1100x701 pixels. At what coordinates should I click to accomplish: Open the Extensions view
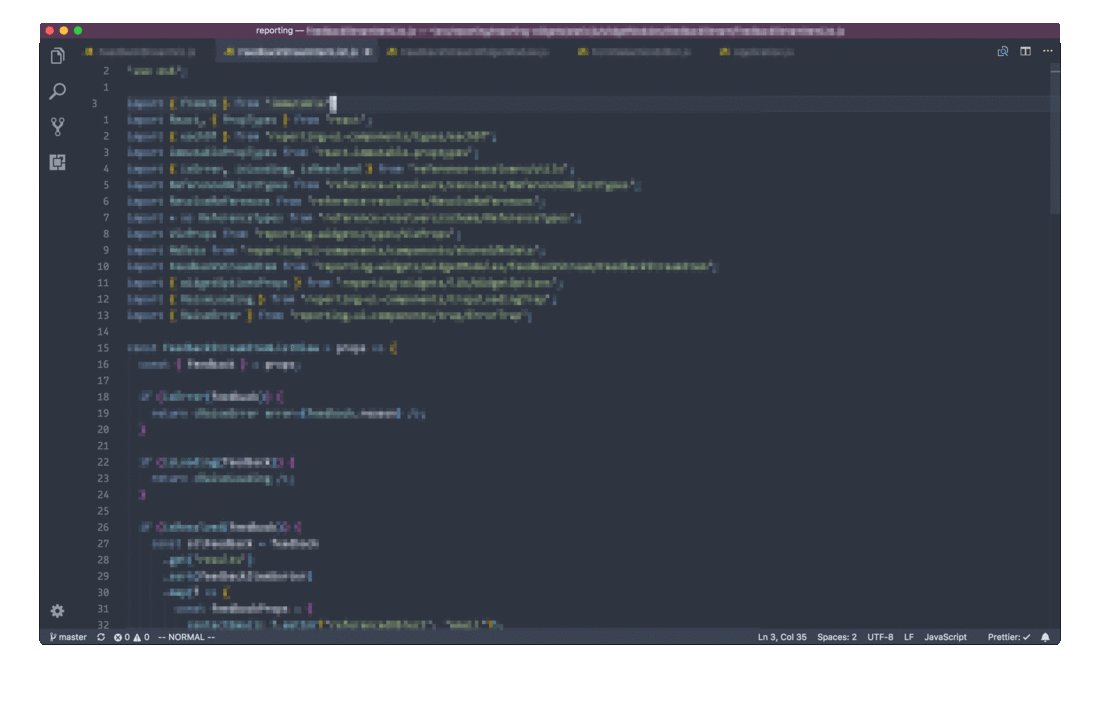point(57,160)
